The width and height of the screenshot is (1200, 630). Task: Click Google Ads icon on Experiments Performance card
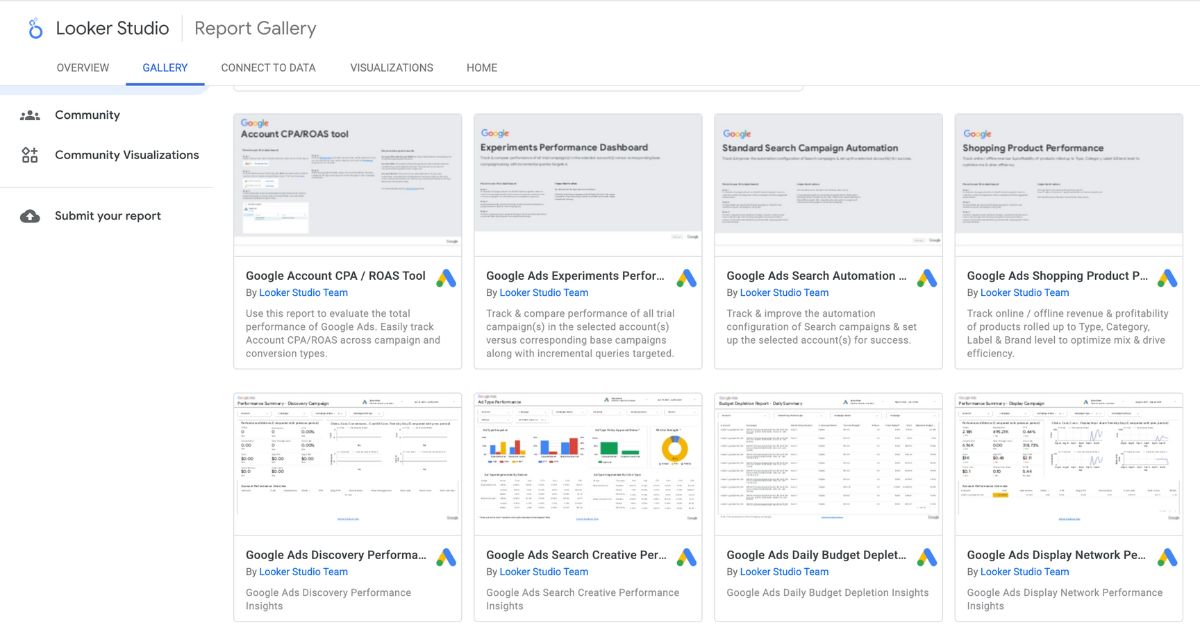pos(686,278)
